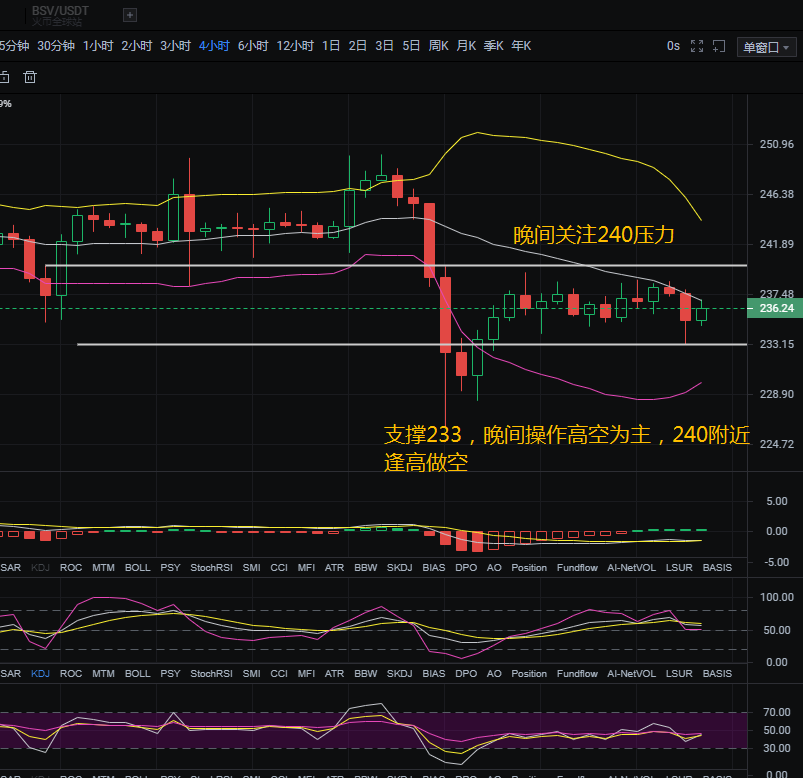Screen dimensions: 803x778
Task: Open the StochRSI indicator
Action: coord(210,567)
